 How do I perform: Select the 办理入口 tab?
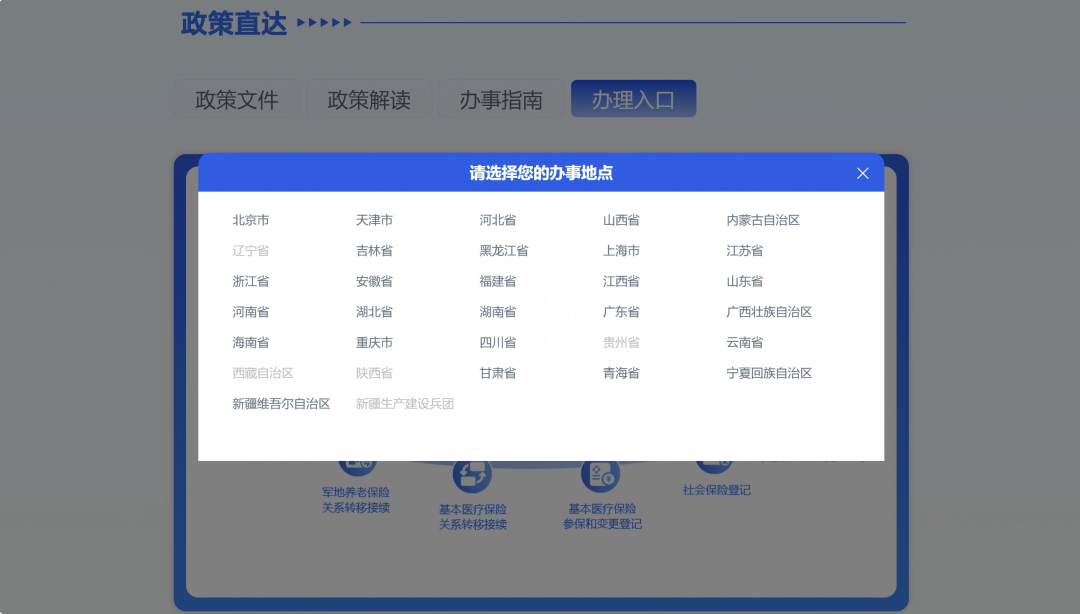click(633, 98)
